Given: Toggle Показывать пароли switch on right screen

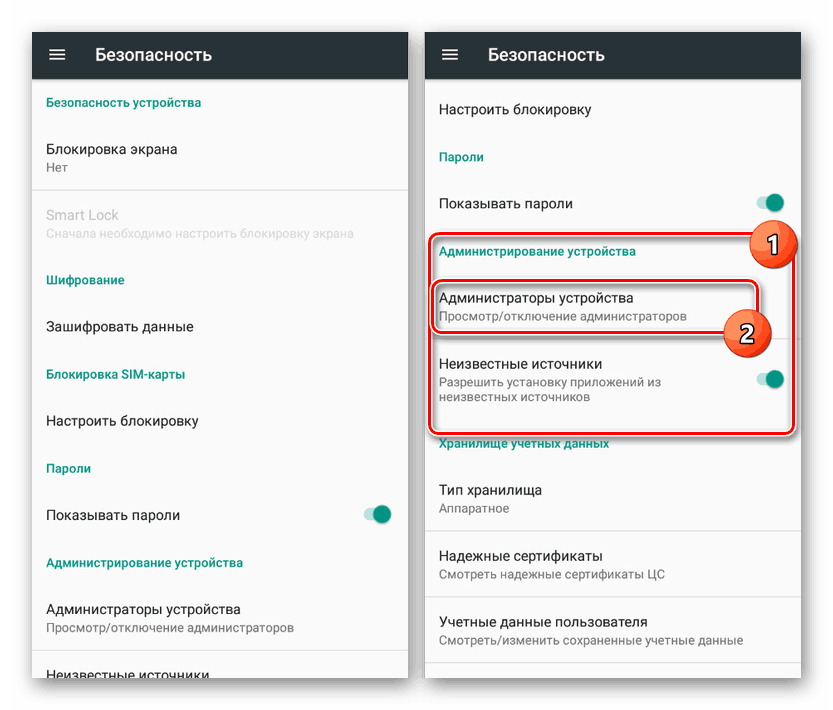Looking at the screenshot, I should click(x=770, y=203).
